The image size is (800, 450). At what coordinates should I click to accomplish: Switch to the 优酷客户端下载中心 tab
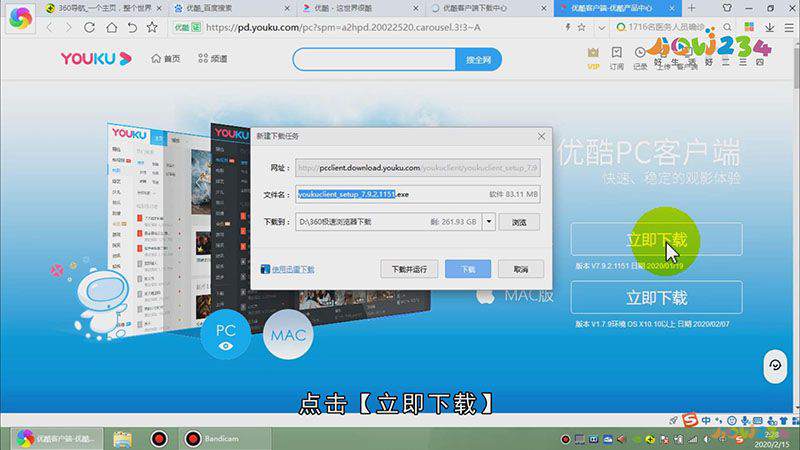[x=488, y=8]
